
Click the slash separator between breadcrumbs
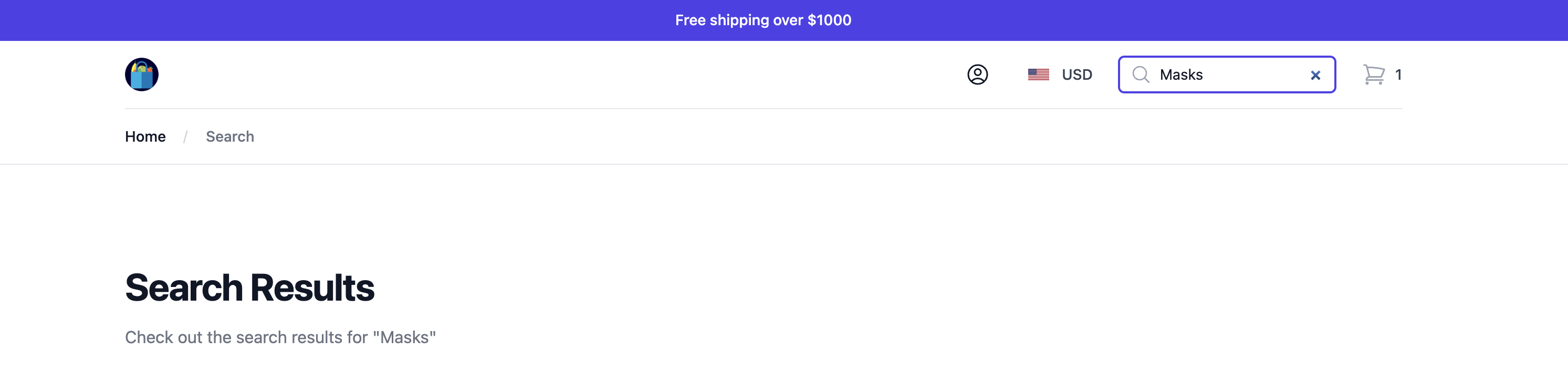tap(185, 137)
